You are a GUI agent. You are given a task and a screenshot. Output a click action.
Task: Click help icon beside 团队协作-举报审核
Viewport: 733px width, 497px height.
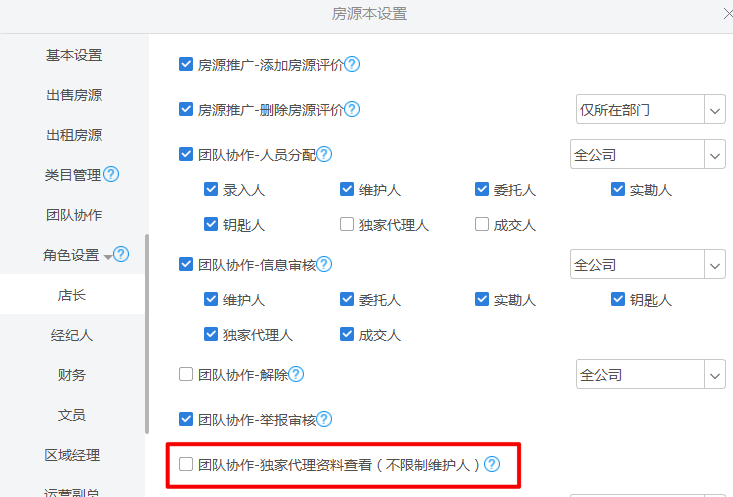point(324,419)
